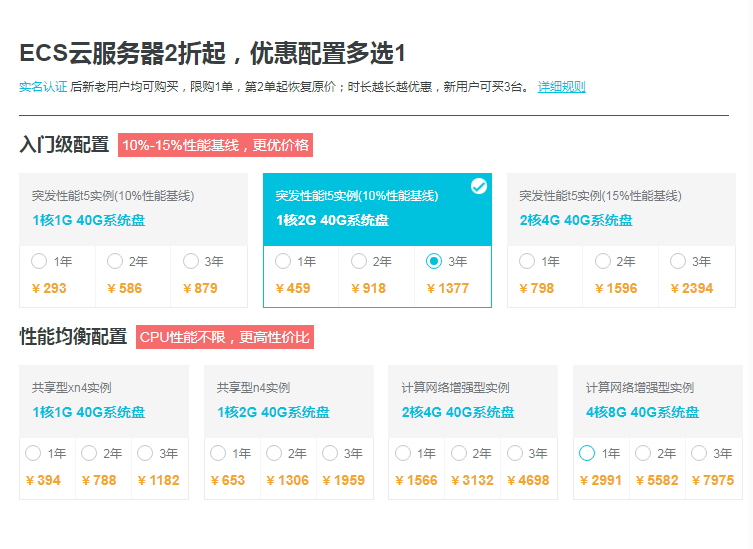The width and height of the screenshot is (753, 549).
Task: Choose 3年 radio priced at ¥879
Action: [x=191, y=261]
